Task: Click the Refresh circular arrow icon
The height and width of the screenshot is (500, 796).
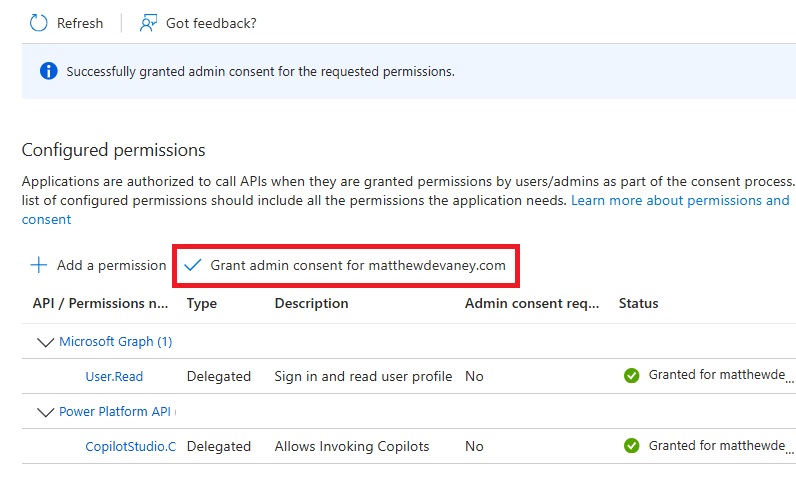Action: (40, 22)
